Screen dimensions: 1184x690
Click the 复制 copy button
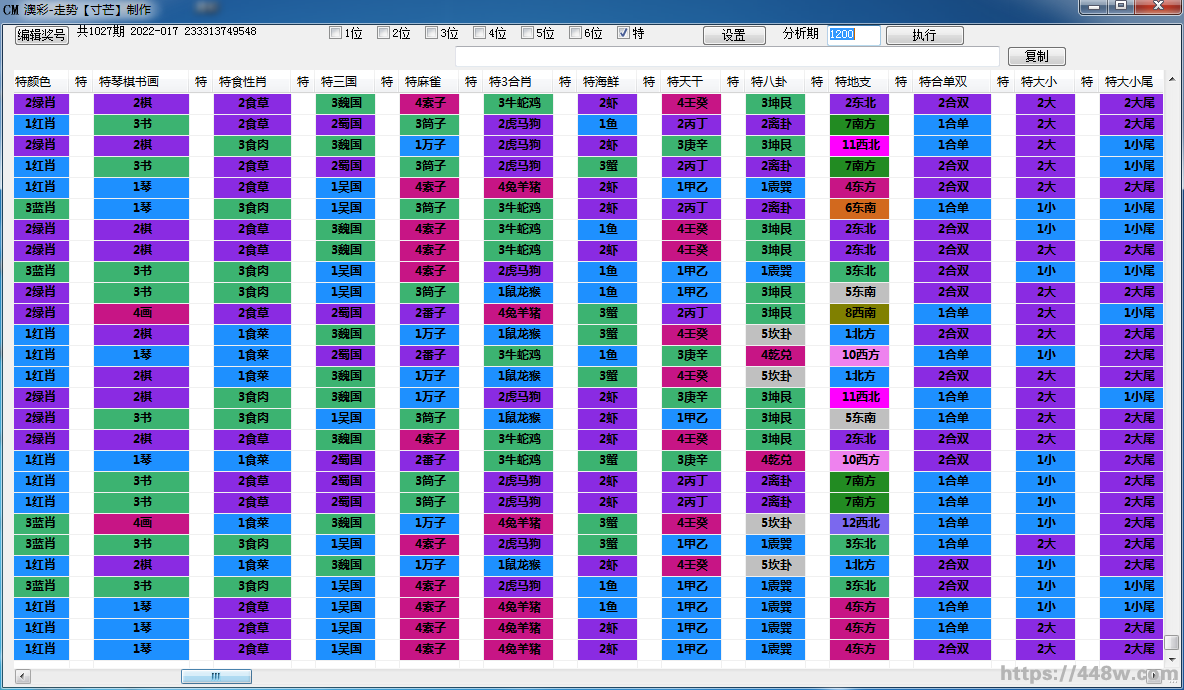pos(1037,57)
